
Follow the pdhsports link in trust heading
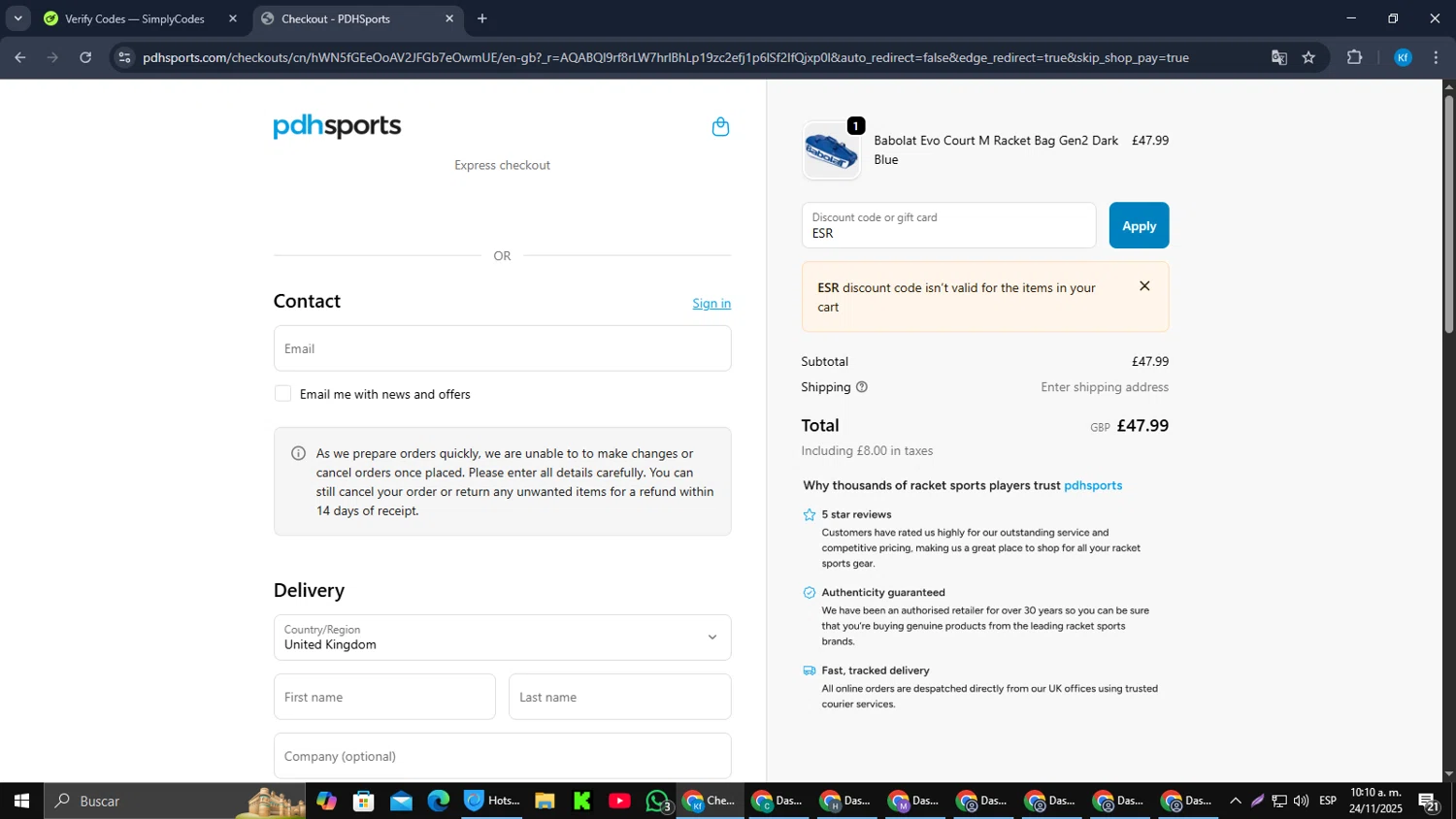click(1093, 485)
